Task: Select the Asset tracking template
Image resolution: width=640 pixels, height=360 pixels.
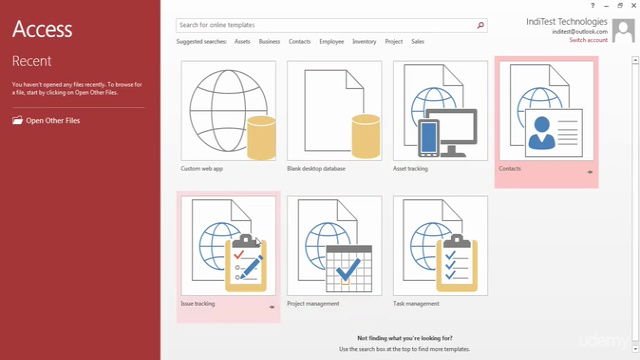Action: click(x=440, y=111)
